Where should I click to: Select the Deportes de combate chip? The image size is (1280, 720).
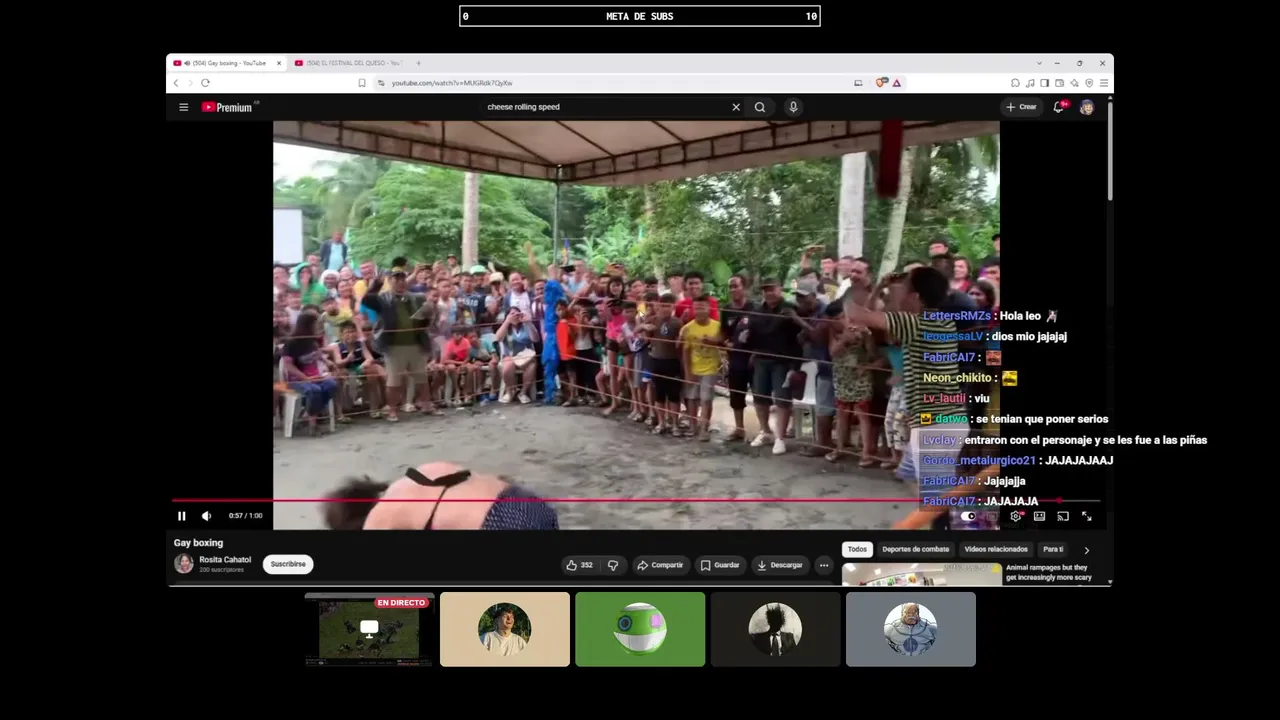tap(915, 549)
